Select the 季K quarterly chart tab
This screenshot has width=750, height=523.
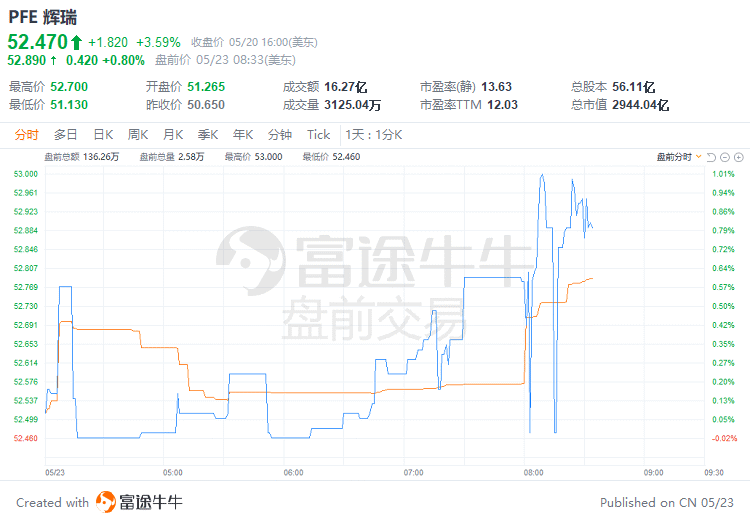click(208, 135)
